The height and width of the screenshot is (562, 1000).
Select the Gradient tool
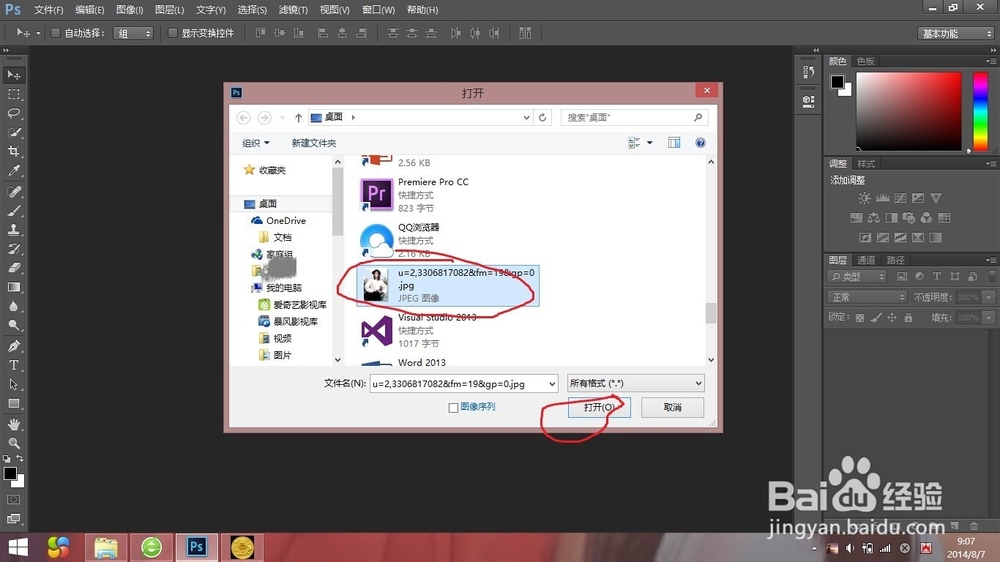click(13, 288)
